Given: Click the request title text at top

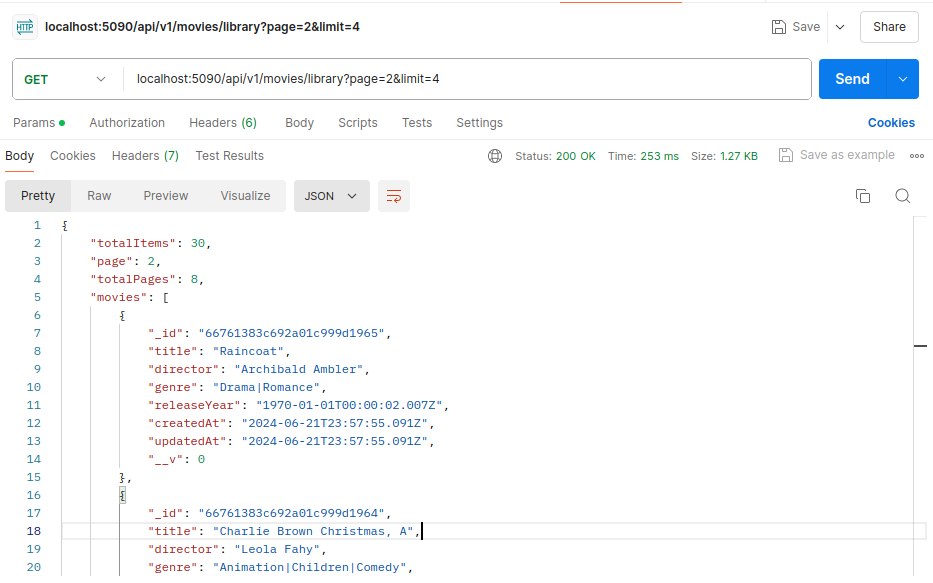Looking at the screenshot, I should [x=202, y=27].
